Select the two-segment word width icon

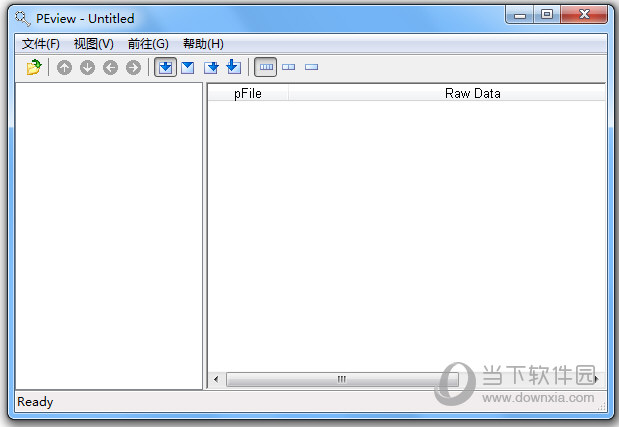[x=289, y=67]
